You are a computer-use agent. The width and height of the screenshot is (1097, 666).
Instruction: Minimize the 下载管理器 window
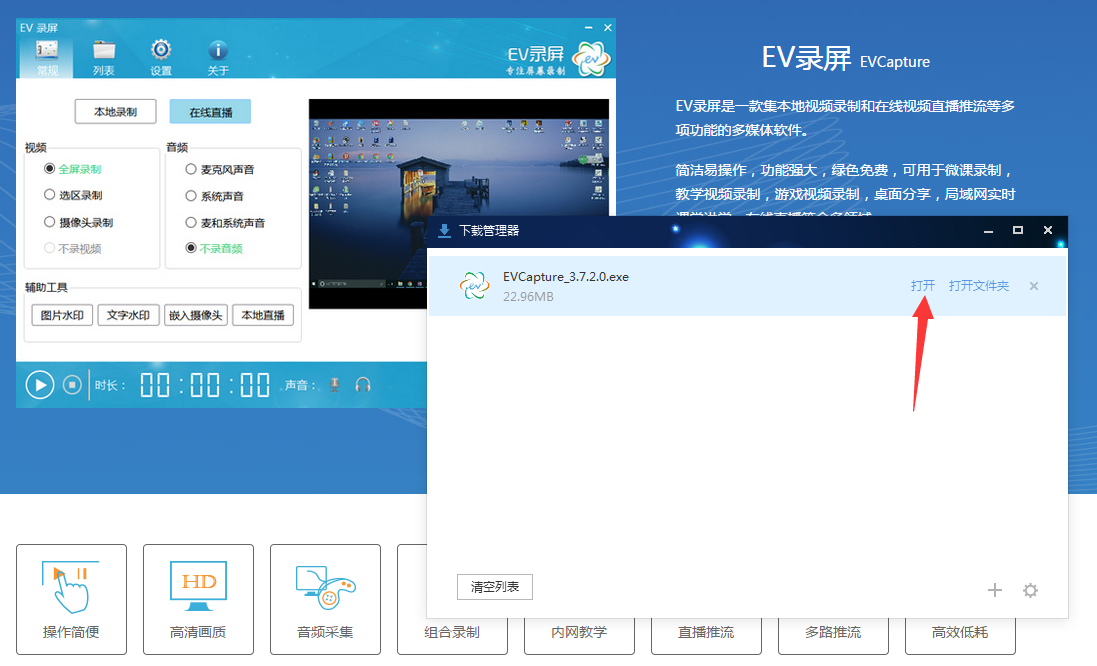click(988, 230)
